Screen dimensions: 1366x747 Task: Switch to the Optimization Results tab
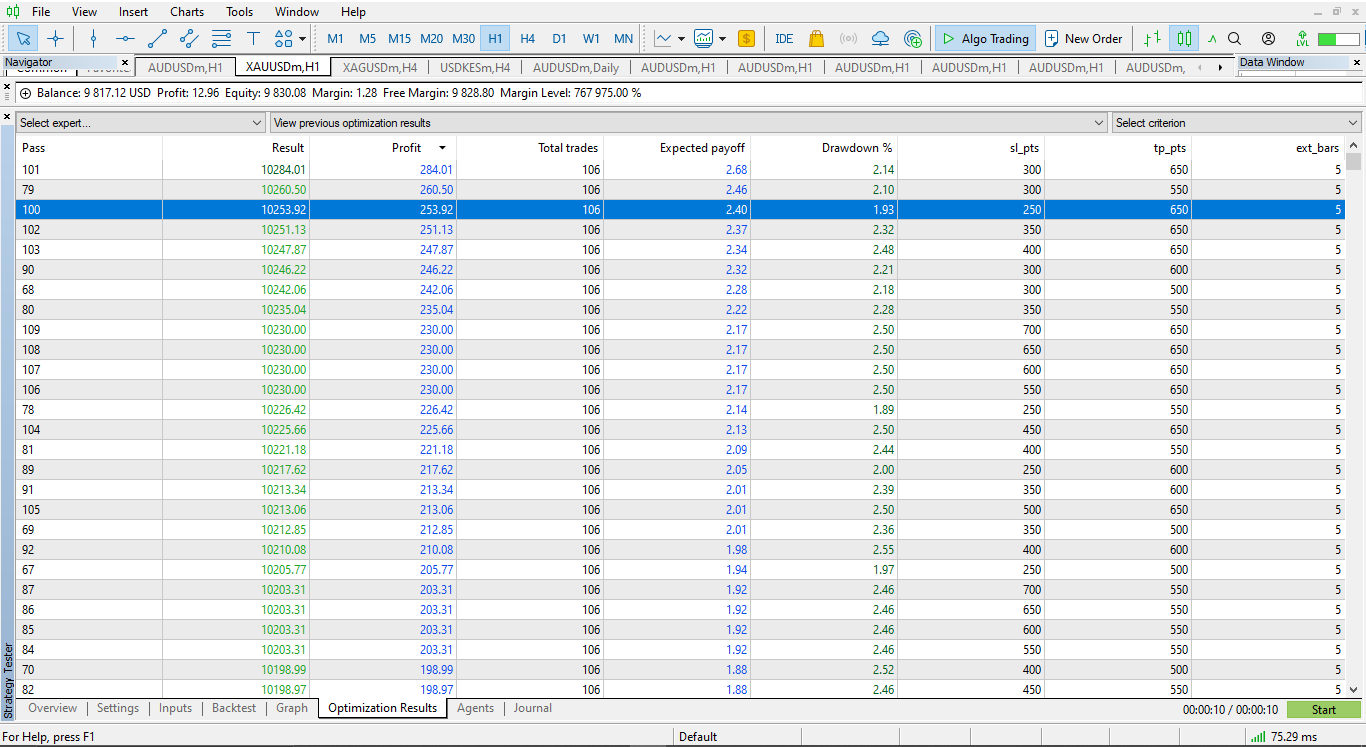pos(382,708)
